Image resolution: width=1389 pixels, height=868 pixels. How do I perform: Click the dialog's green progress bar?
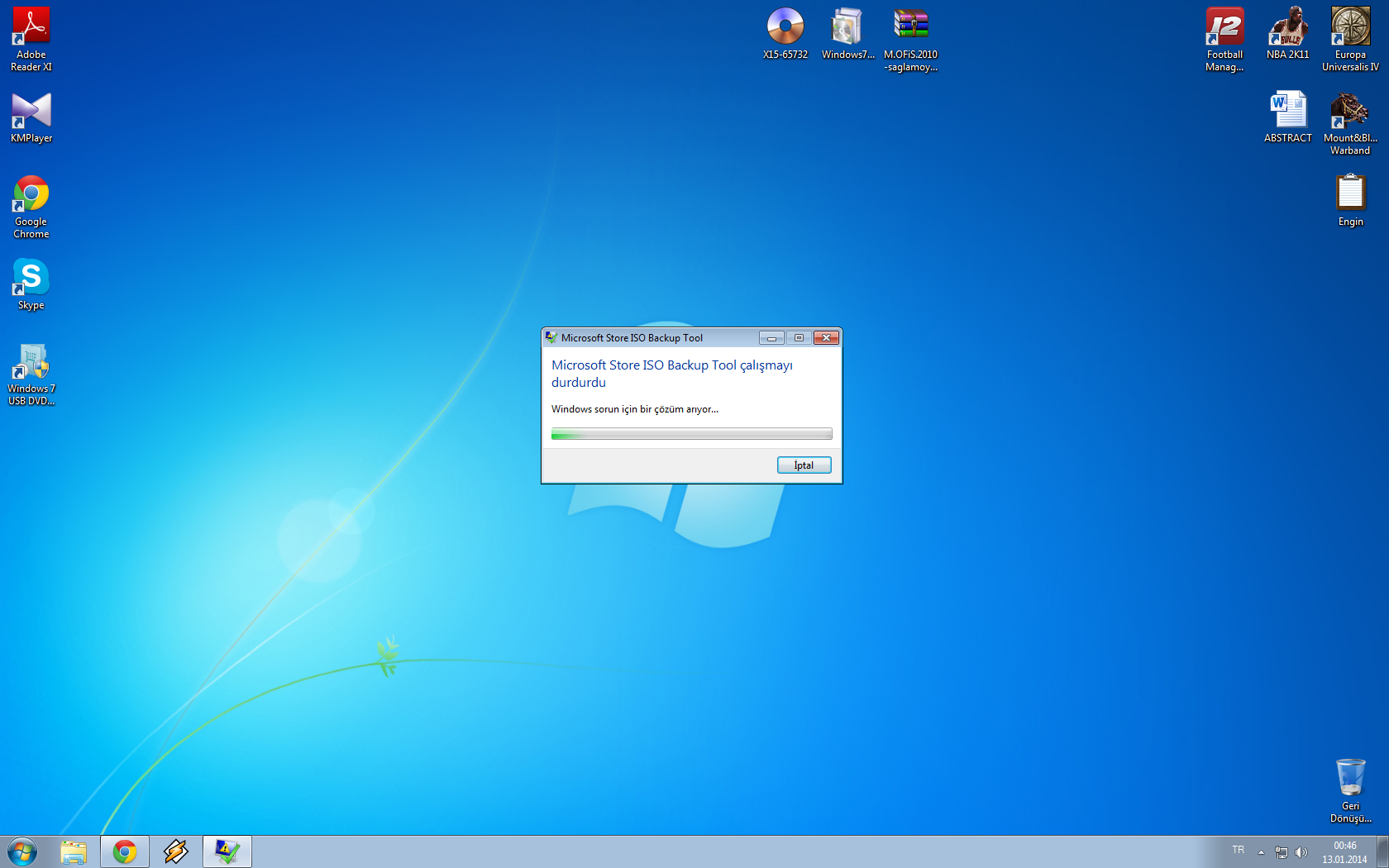click(692, 434)
